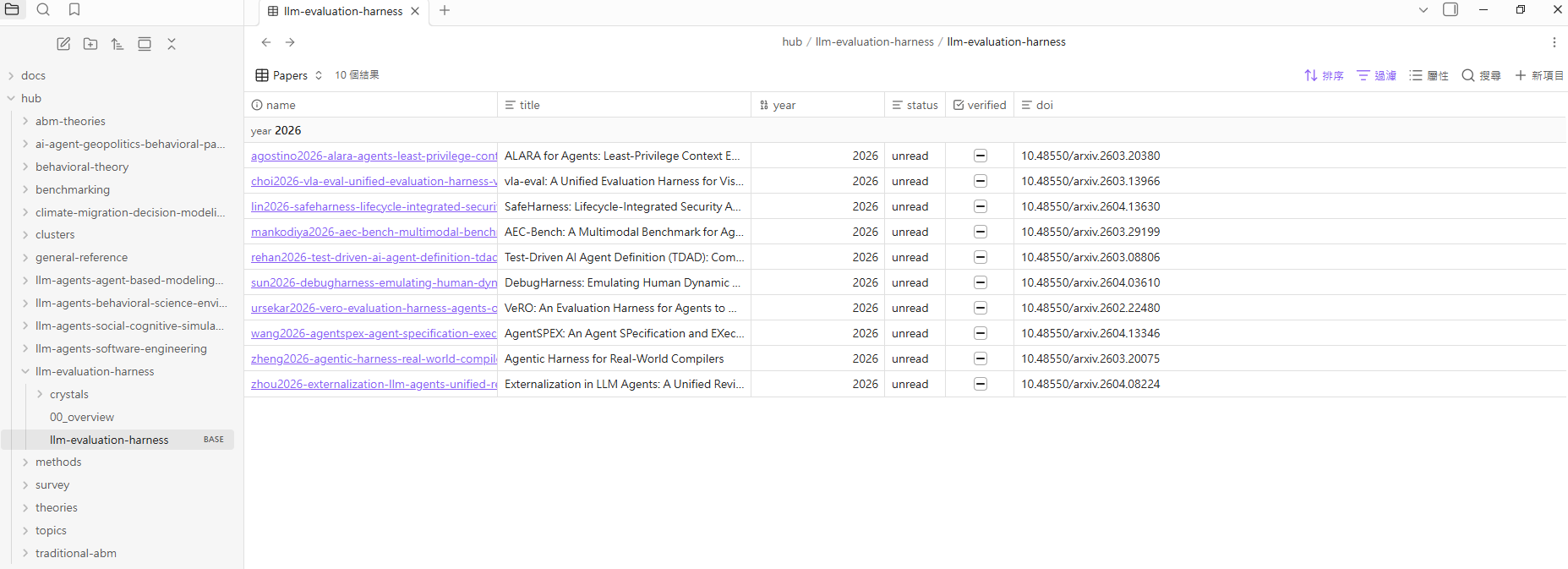Click the sort (排序) button
Screen dimensions: 1568x569
(x=1324, y=75)
